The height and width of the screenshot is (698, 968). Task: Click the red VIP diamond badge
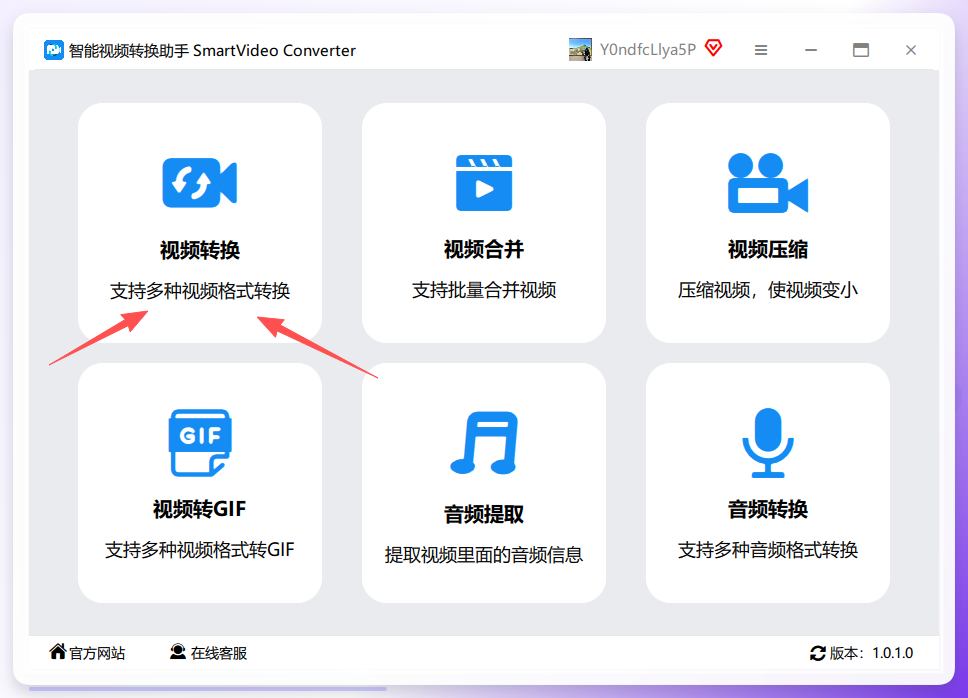714,48
